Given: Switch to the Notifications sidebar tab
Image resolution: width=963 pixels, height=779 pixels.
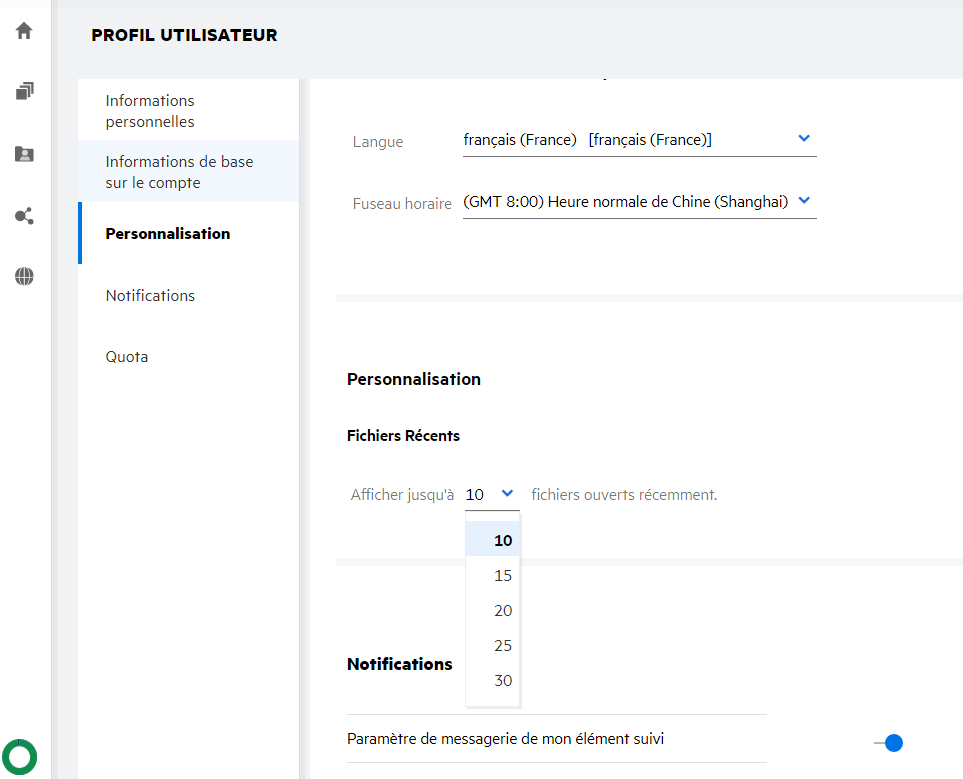Looking at the screenshot, I should tap(150, 296).
